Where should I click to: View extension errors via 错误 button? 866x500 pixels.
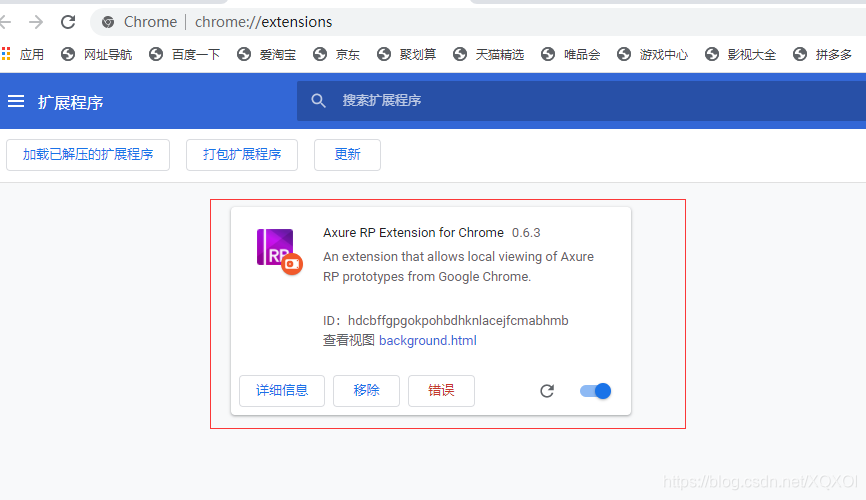(441, 391)
